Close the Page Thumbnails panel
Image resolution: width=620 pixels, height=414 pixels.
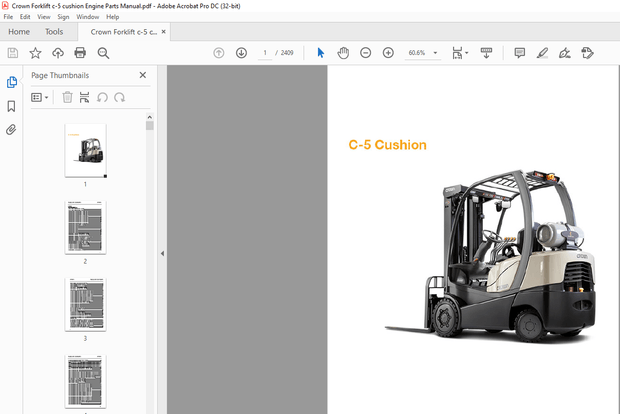click(143, 75)
